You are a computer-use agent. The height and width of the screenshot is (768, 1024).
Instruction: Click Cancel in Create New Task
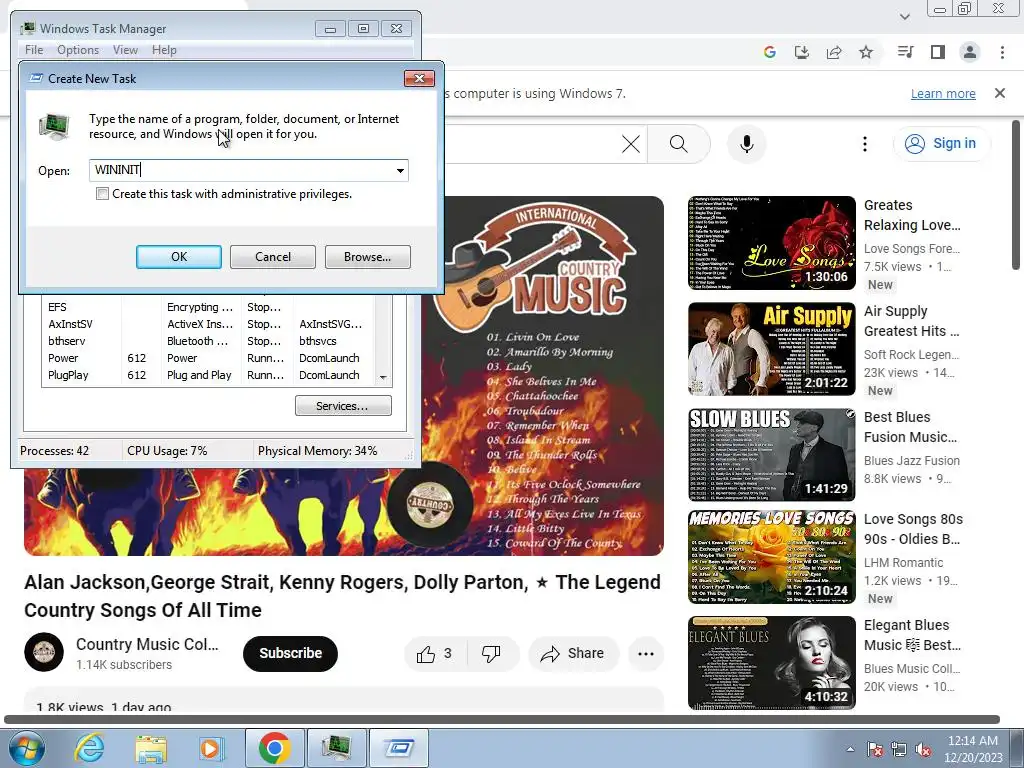tap(273, 257)
